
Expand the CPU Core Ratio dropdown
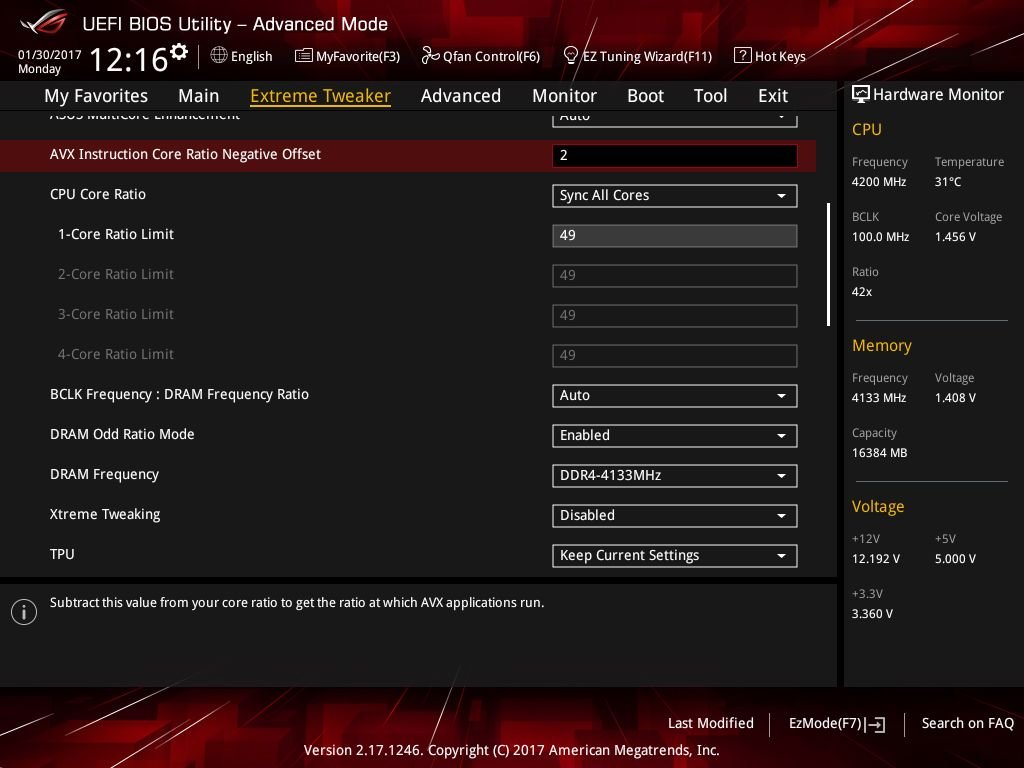(675, 195)
